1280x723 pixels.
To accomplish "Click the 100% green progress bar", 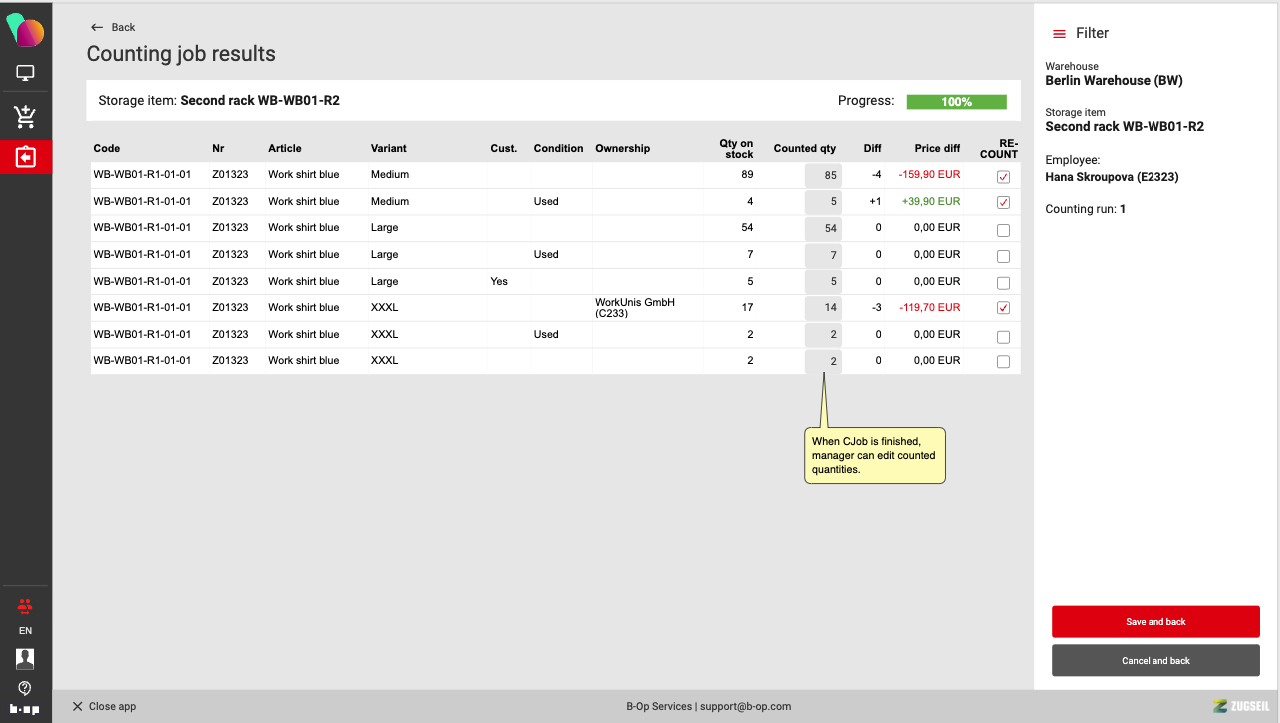I will (956, 102).
